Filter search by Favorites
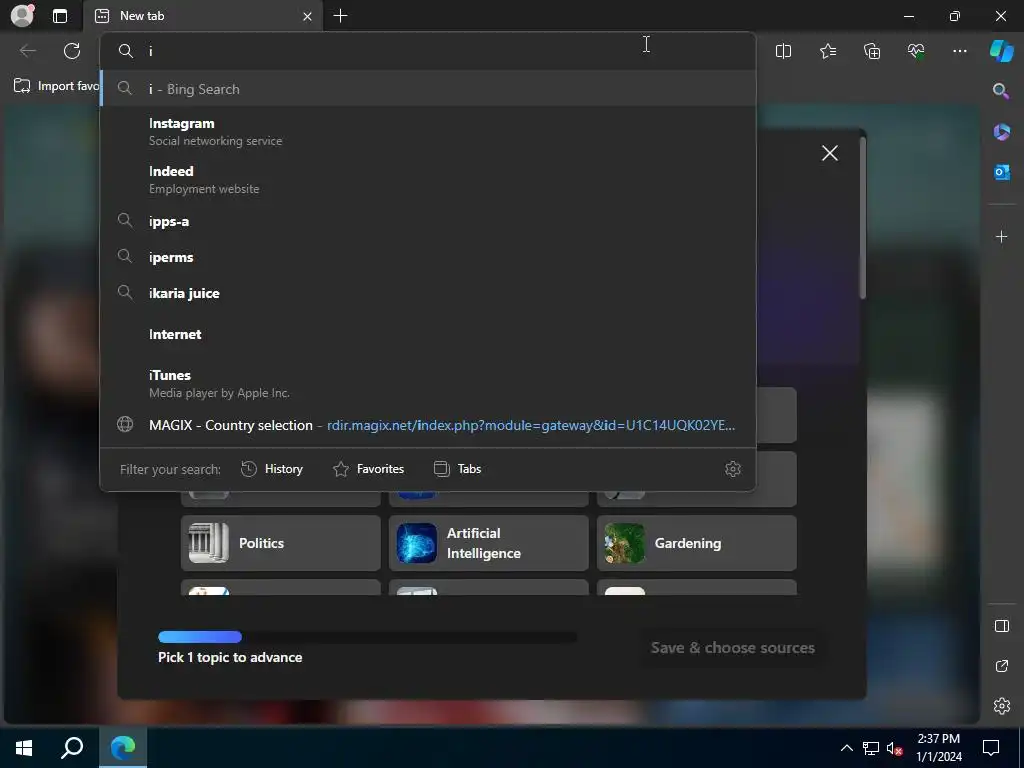1024x768 pixels. click(x=368, y=469)
